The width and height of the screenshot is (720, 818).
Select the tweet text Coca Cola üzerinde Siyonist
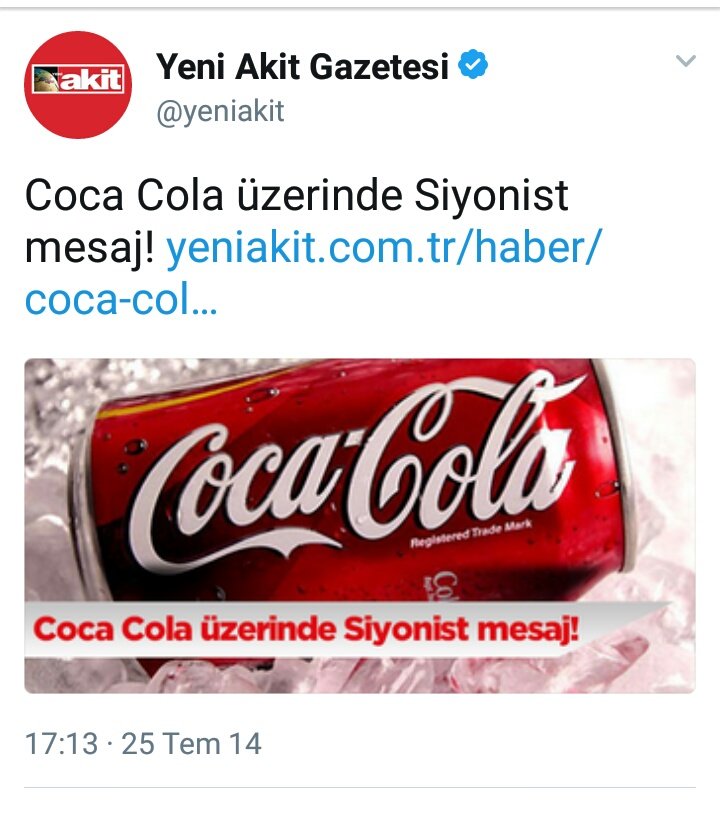click(296, 196)
